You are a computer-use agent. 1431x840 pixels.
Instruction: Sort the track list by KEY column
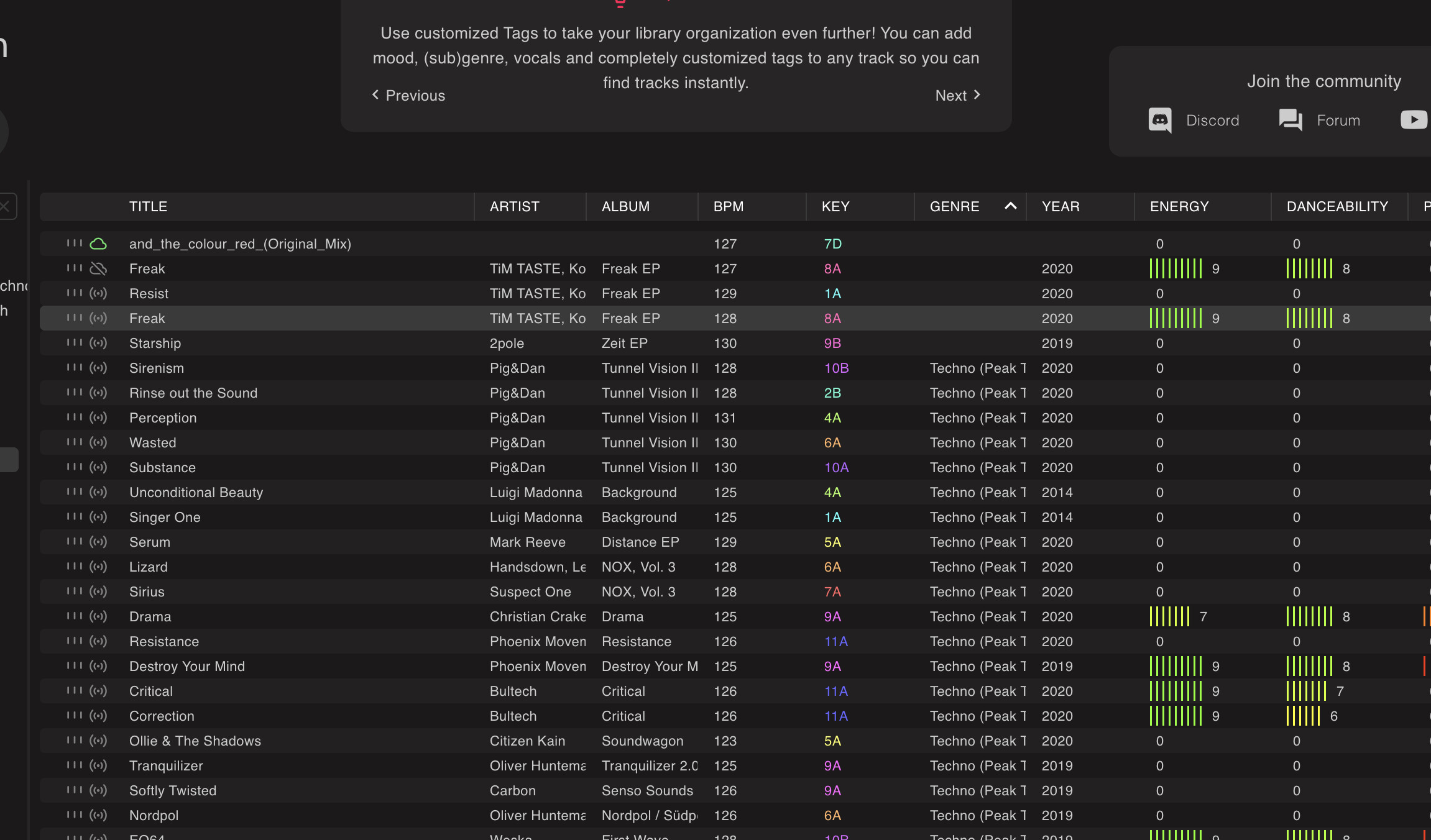coord(835,206)
